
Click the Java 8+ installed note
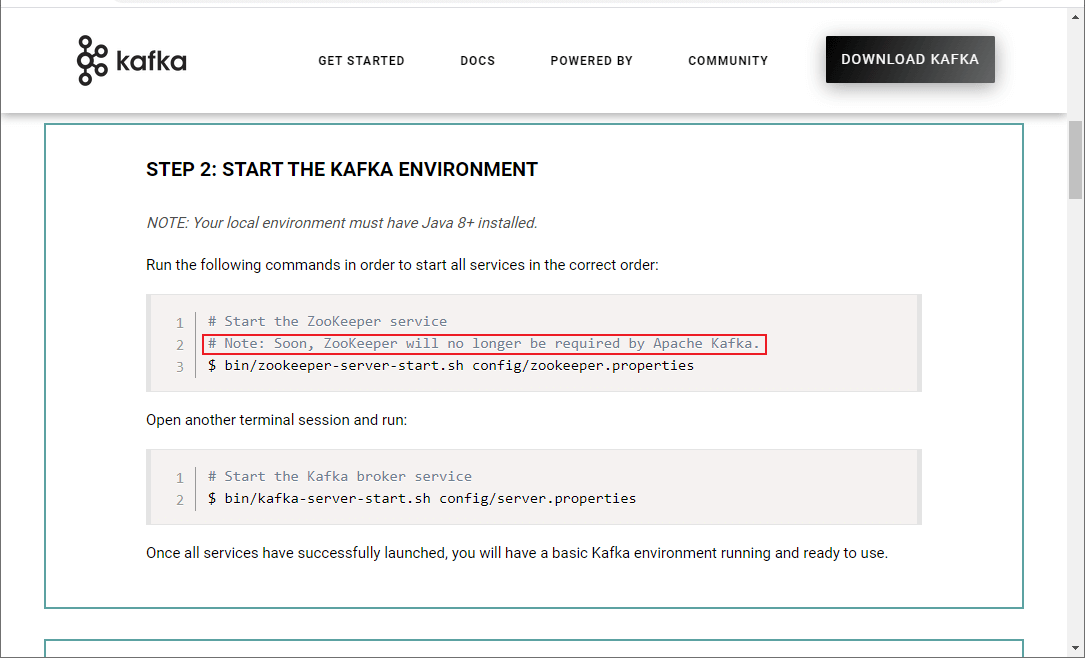click(x=342, y=223)
